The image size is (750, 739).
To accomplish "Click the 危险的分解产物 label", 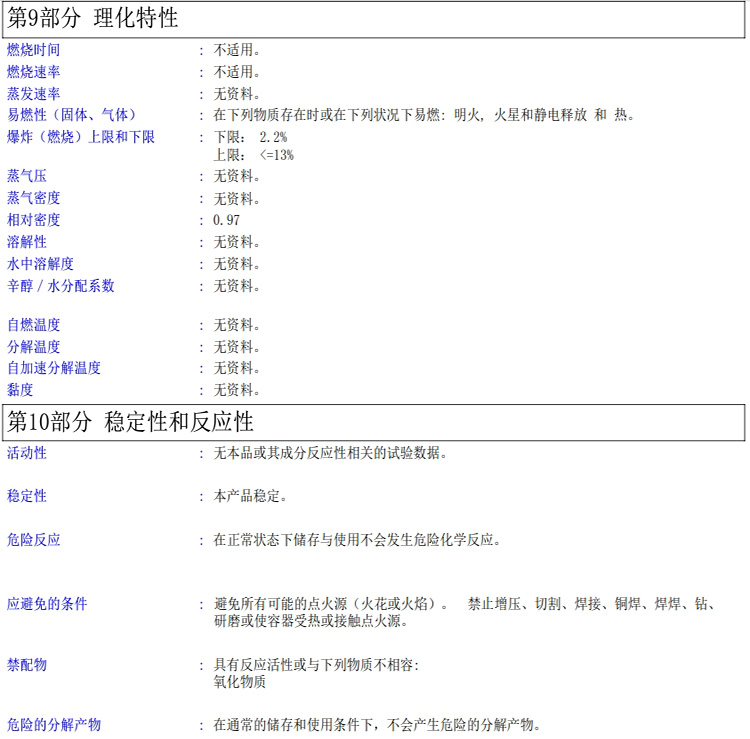I will pos(53,725).
